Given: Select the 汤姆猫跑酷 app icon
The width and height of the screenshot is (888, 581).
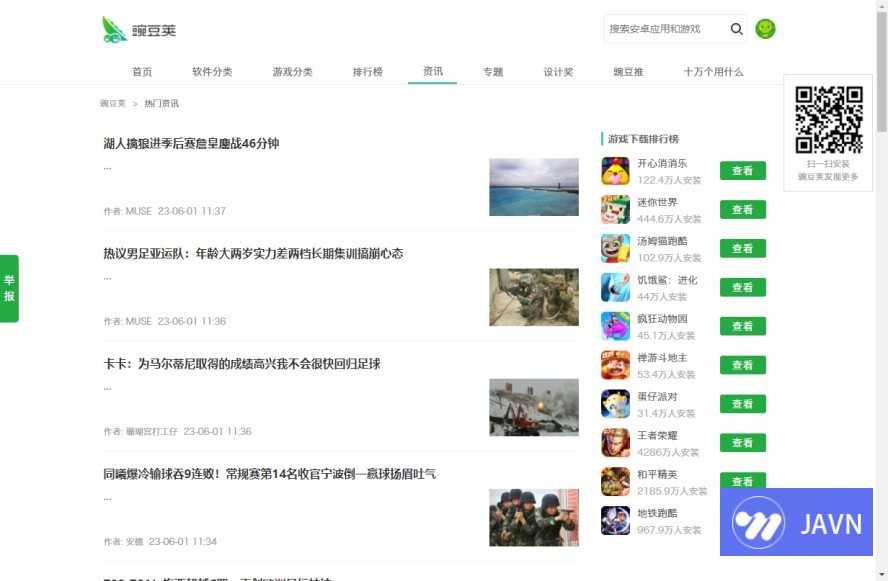Looking at the screenshot, I should (615, 249).
